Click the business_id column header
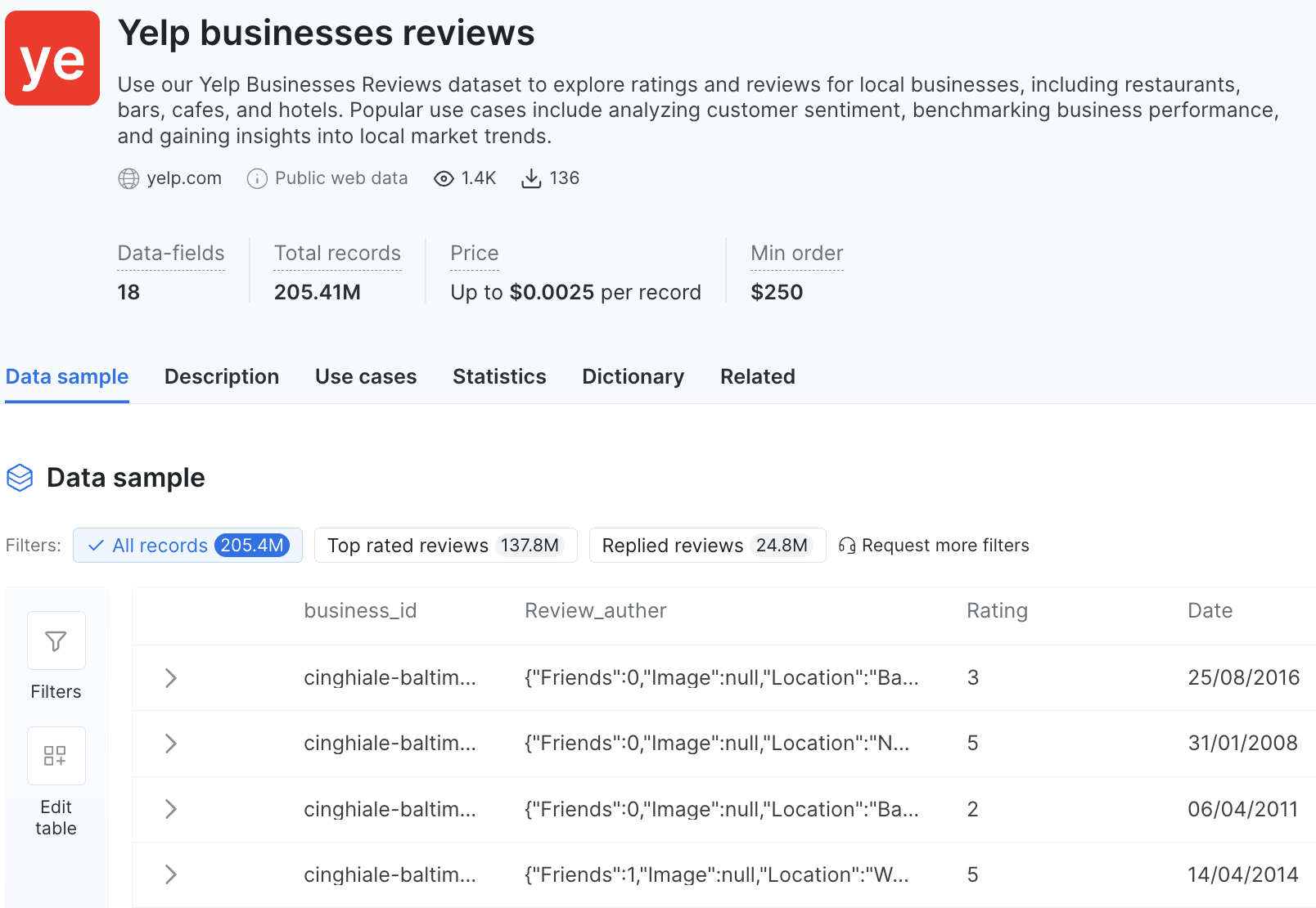Screen dimensions: 1316x908 (x=360, y=611)
